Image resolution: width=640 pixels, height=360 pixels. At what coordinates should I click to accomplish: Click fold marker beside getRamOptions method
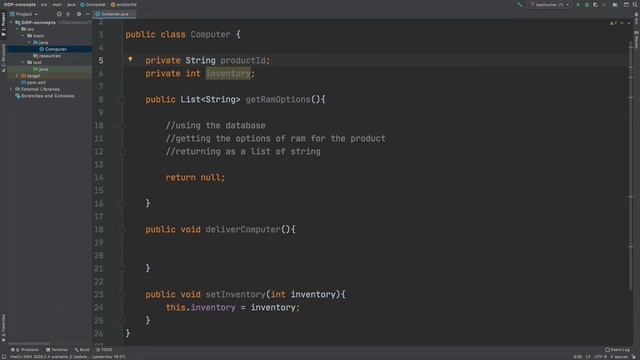122,99
